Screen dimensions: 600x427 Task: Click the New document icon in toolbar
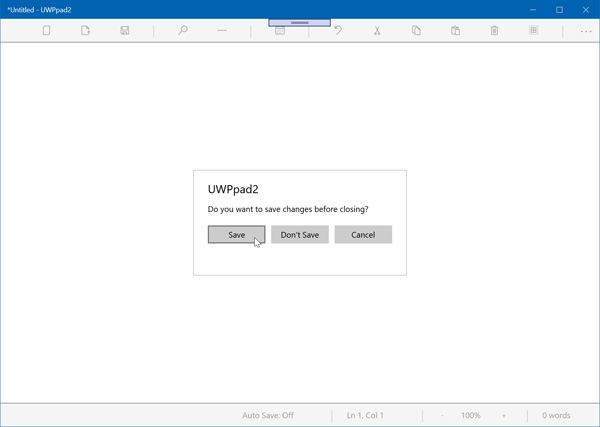point(46,31)
